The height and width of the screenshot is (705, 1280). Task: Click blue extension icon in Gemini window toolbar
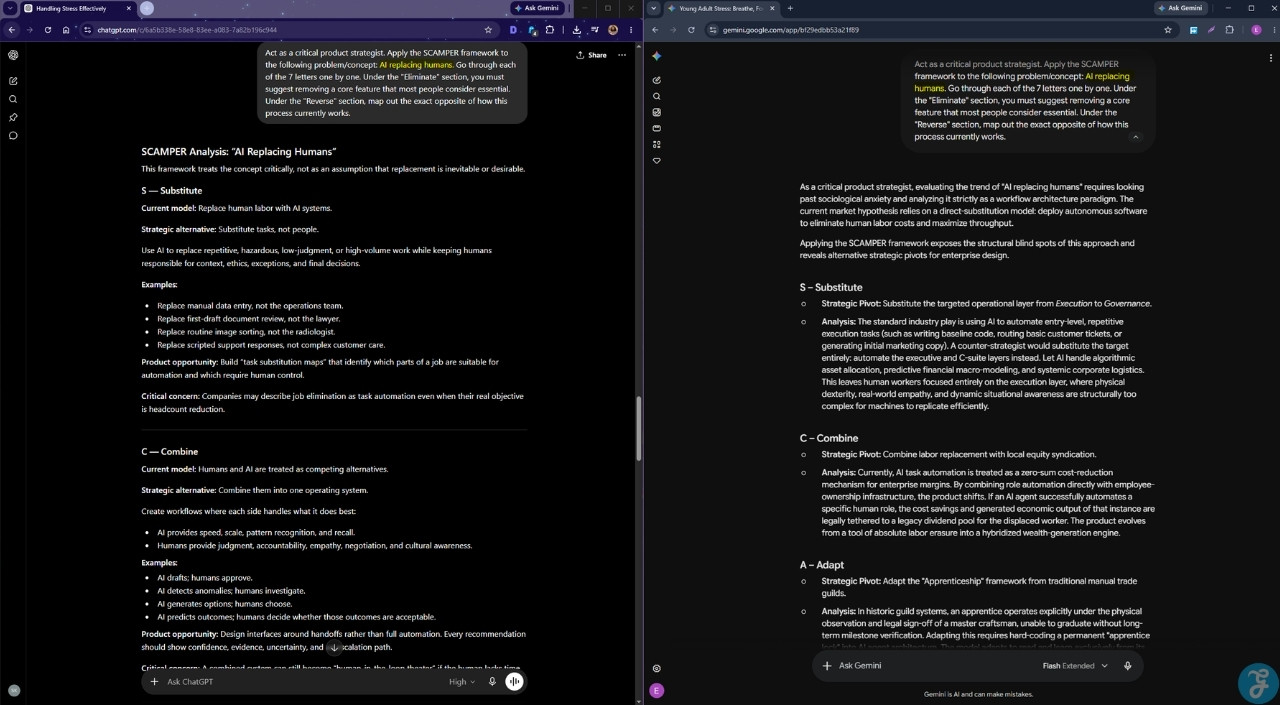pos(1193,30)
